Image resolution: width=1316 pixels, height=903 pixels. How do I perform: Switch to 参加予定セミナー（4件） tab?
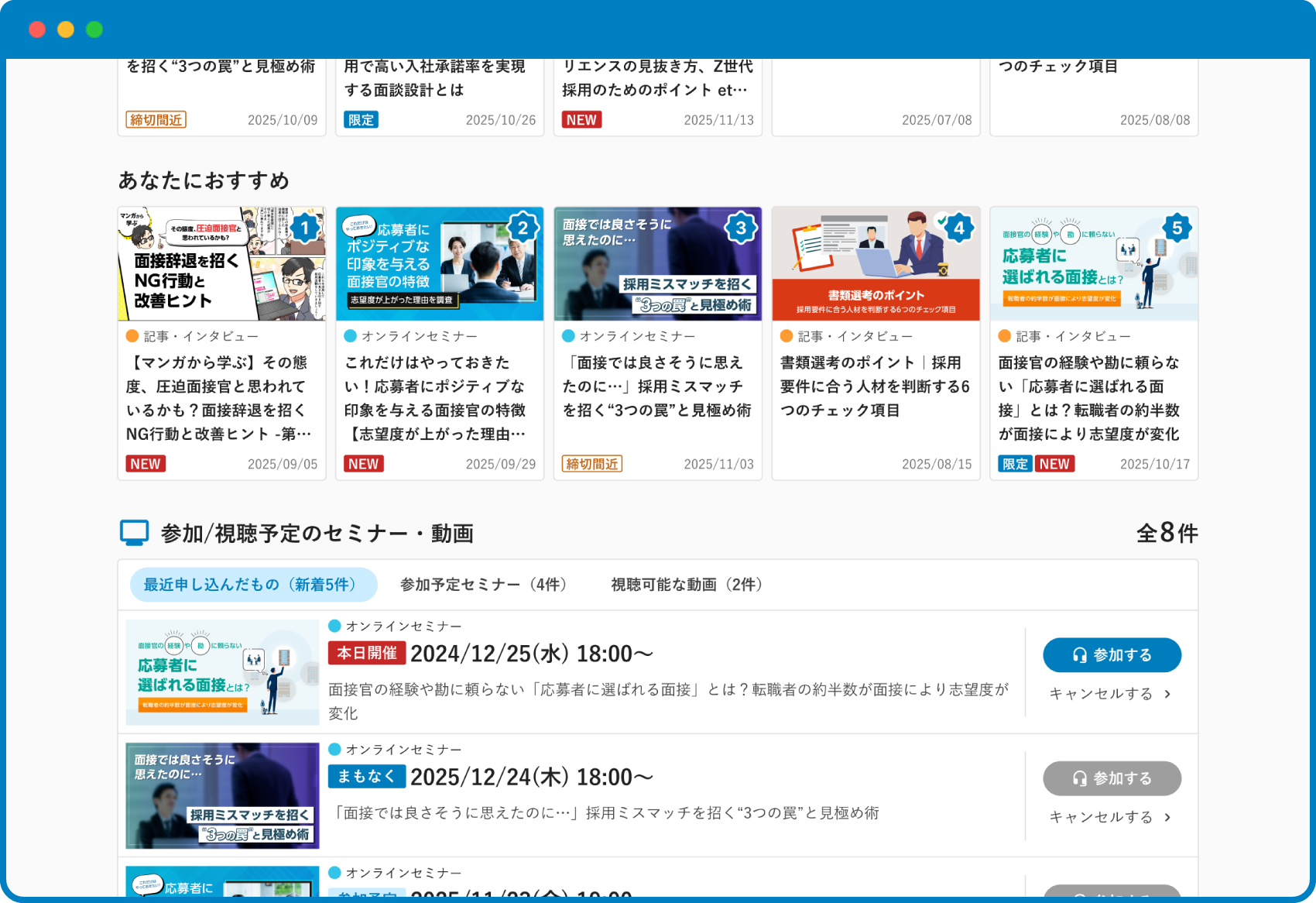point(484,585)
